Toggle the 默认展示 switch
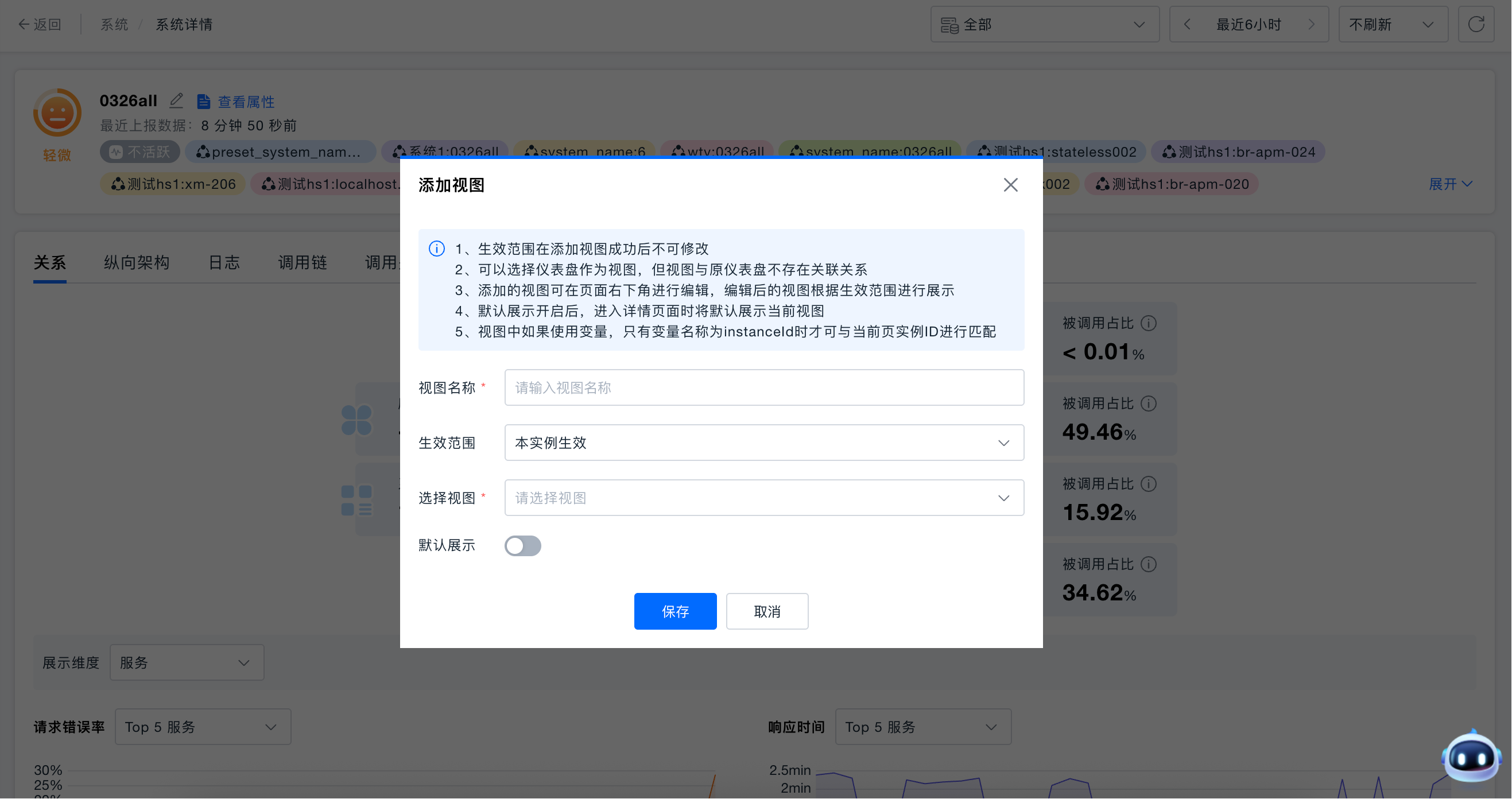1512x799 pixels. pyautogui.click(x=522, y=546)
